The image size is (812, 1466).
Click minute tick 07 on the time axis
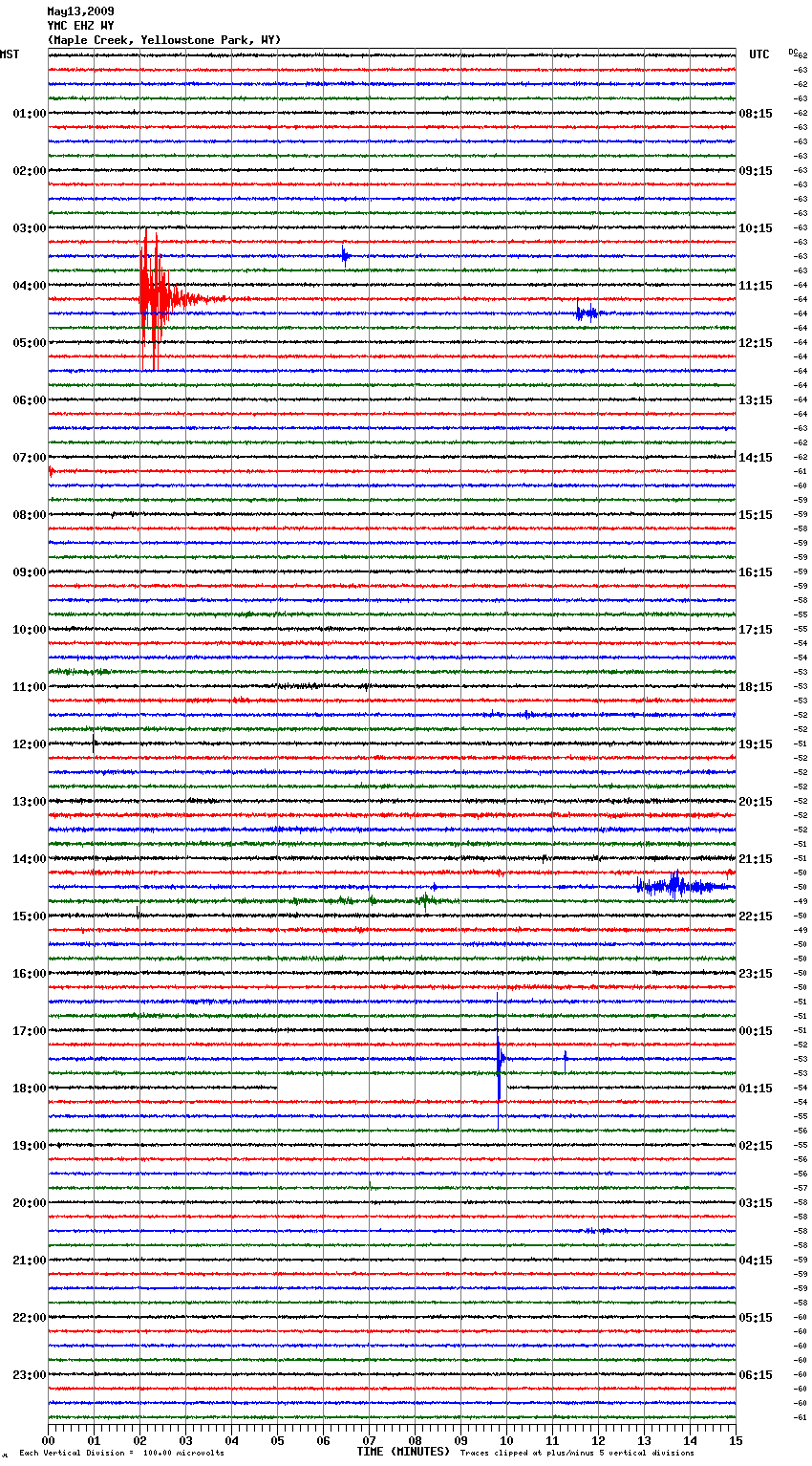(x=369, y=1440)
